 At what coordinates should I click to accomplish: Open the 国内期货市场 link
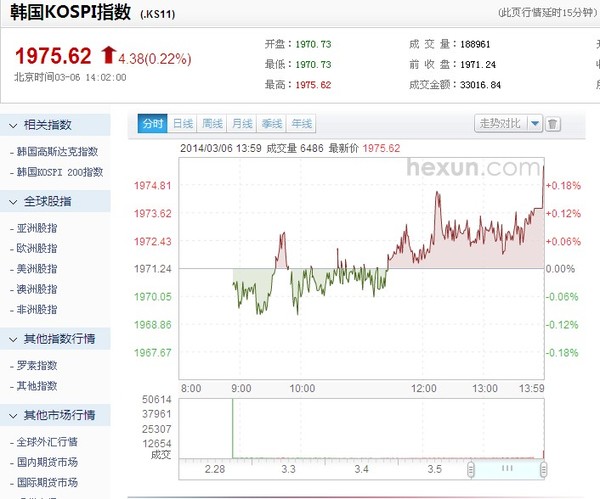47,462
